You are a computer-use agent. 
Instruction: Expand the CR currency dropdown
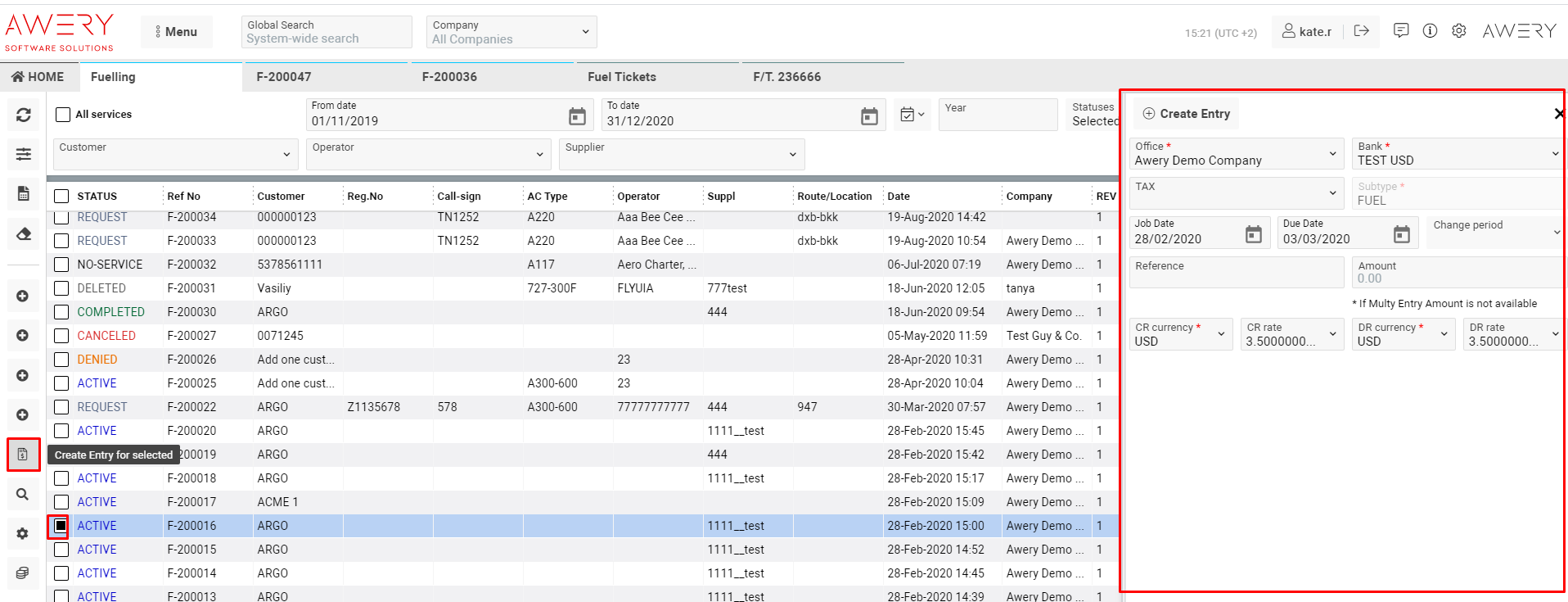pos(1180,334)
